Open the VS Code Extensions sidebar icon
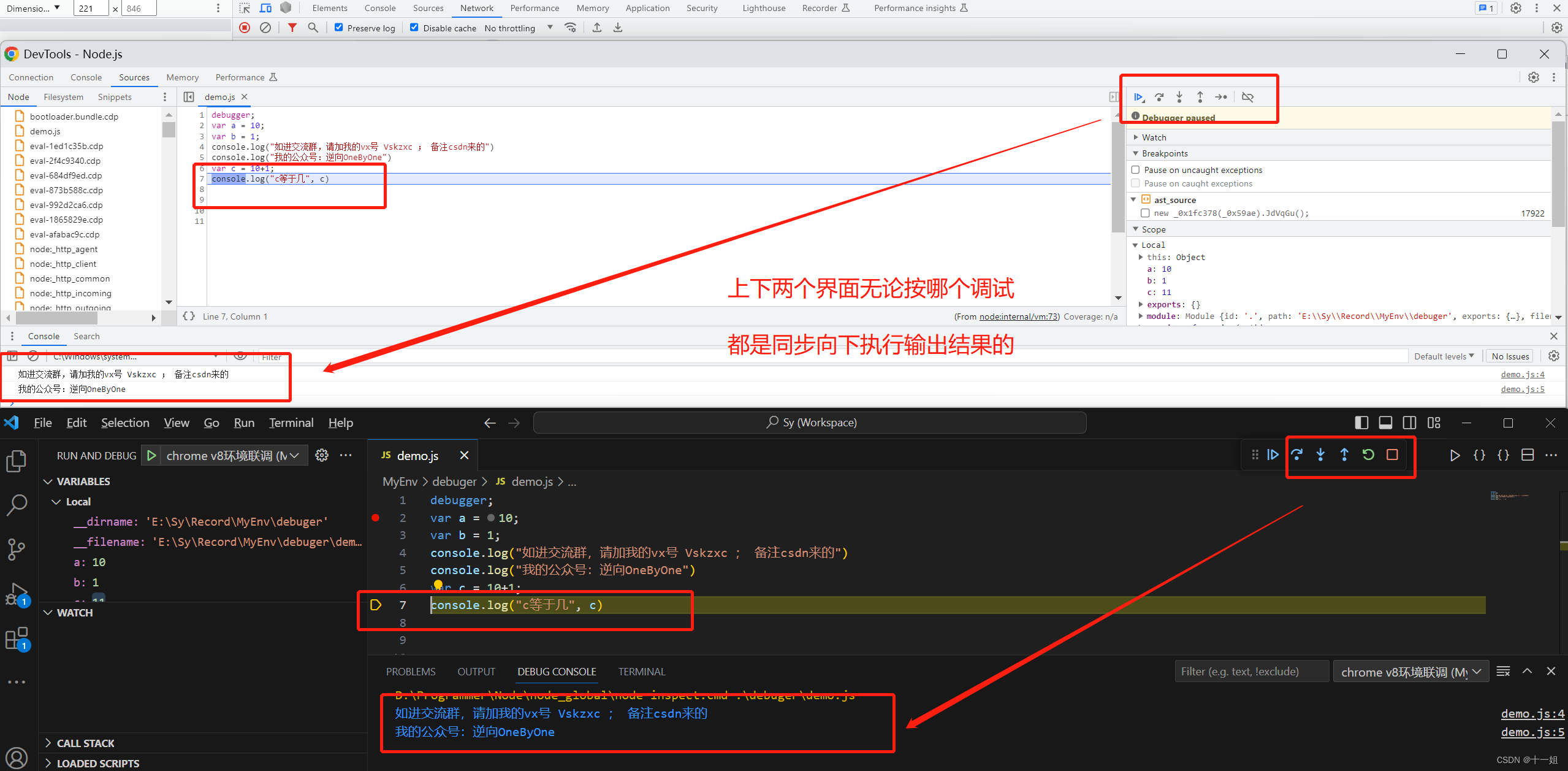This screenshot has width=1568, height=771. pyautogui.click(x=17, y=639)
